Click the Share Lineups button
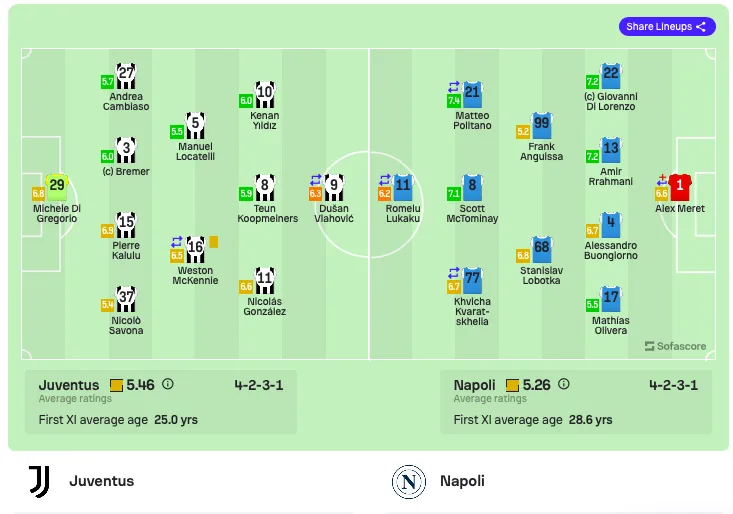Screen dimensions: 733x514 coord(667,27)
